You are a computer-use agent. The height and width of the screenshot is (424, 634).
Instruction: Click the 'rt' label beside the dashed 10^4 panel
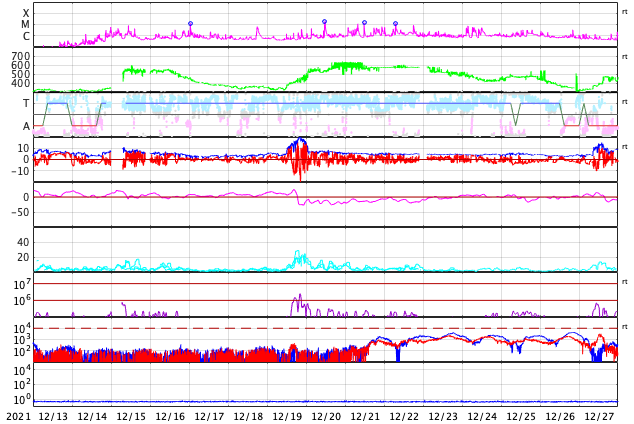pyautogui.click(x=625, y=326)
